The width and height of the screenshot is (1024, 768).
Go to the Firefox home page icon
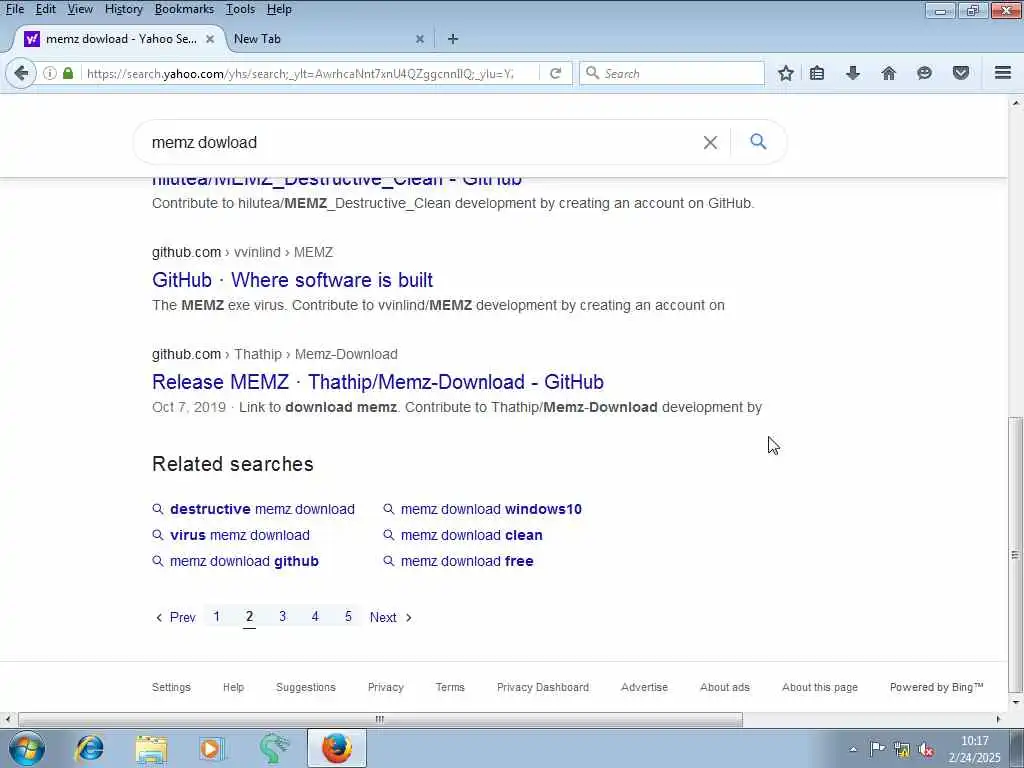888,73
